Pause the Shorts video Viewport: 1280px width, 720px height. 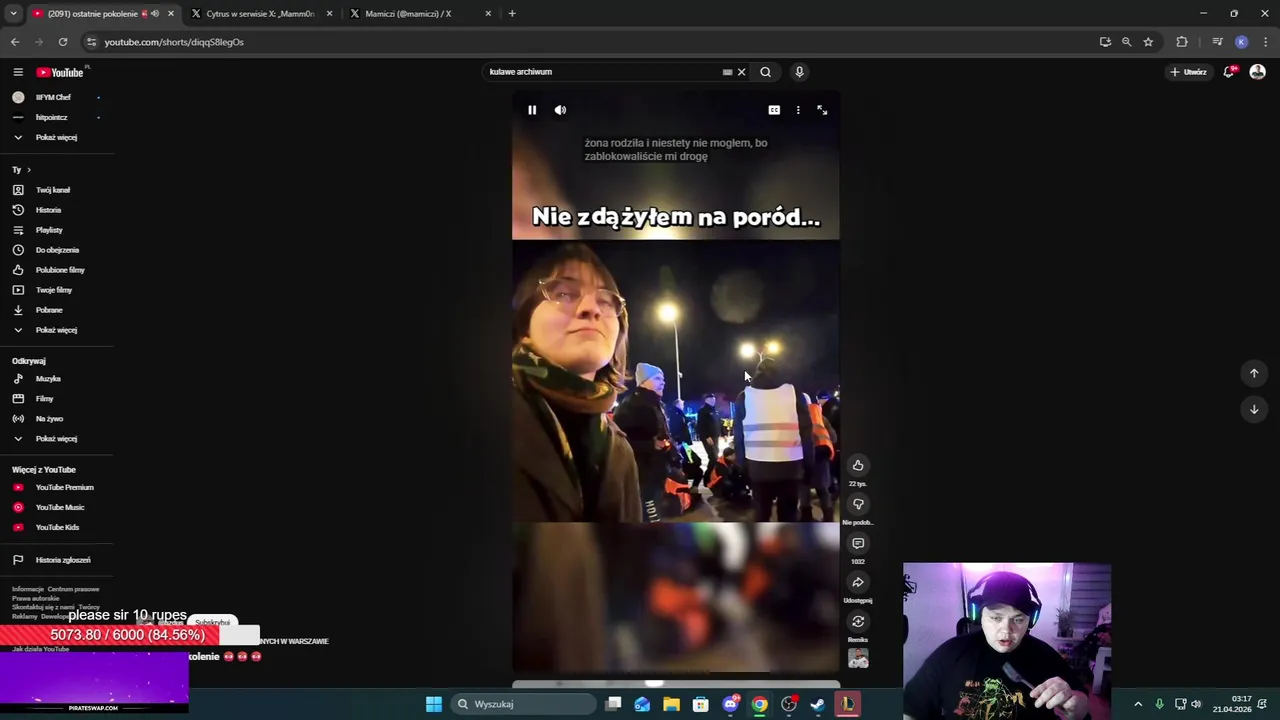tap(532, 110)
